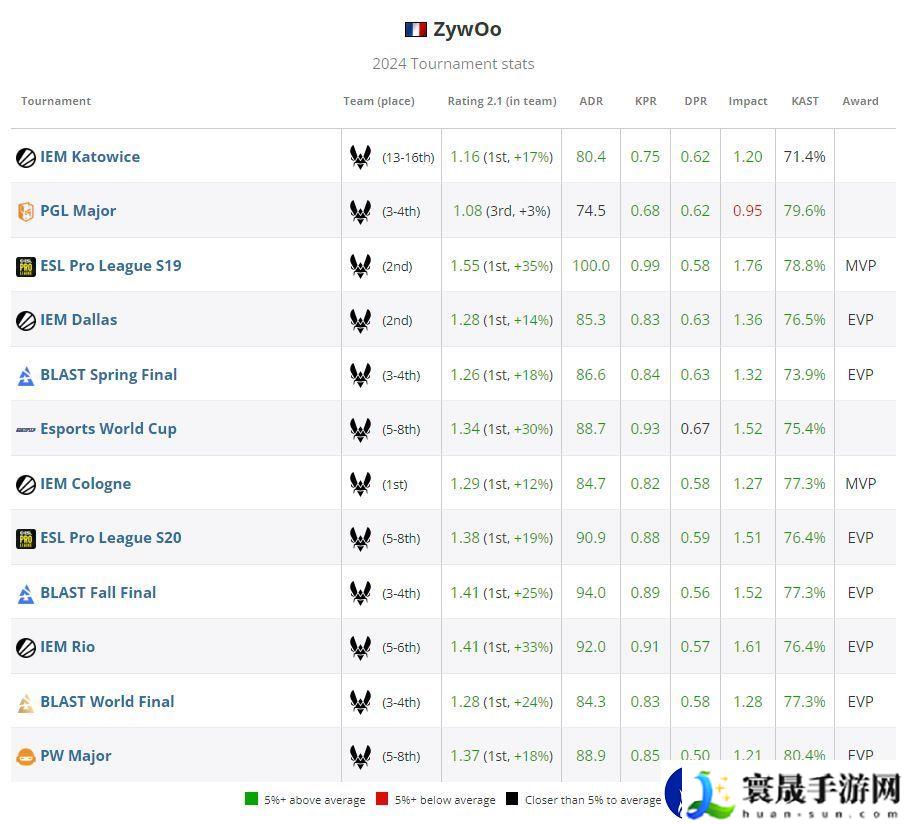This screenshot has width=911, height=825.
Task: Click the PGL Major orange logo icon
Action: tap(26, 212)
